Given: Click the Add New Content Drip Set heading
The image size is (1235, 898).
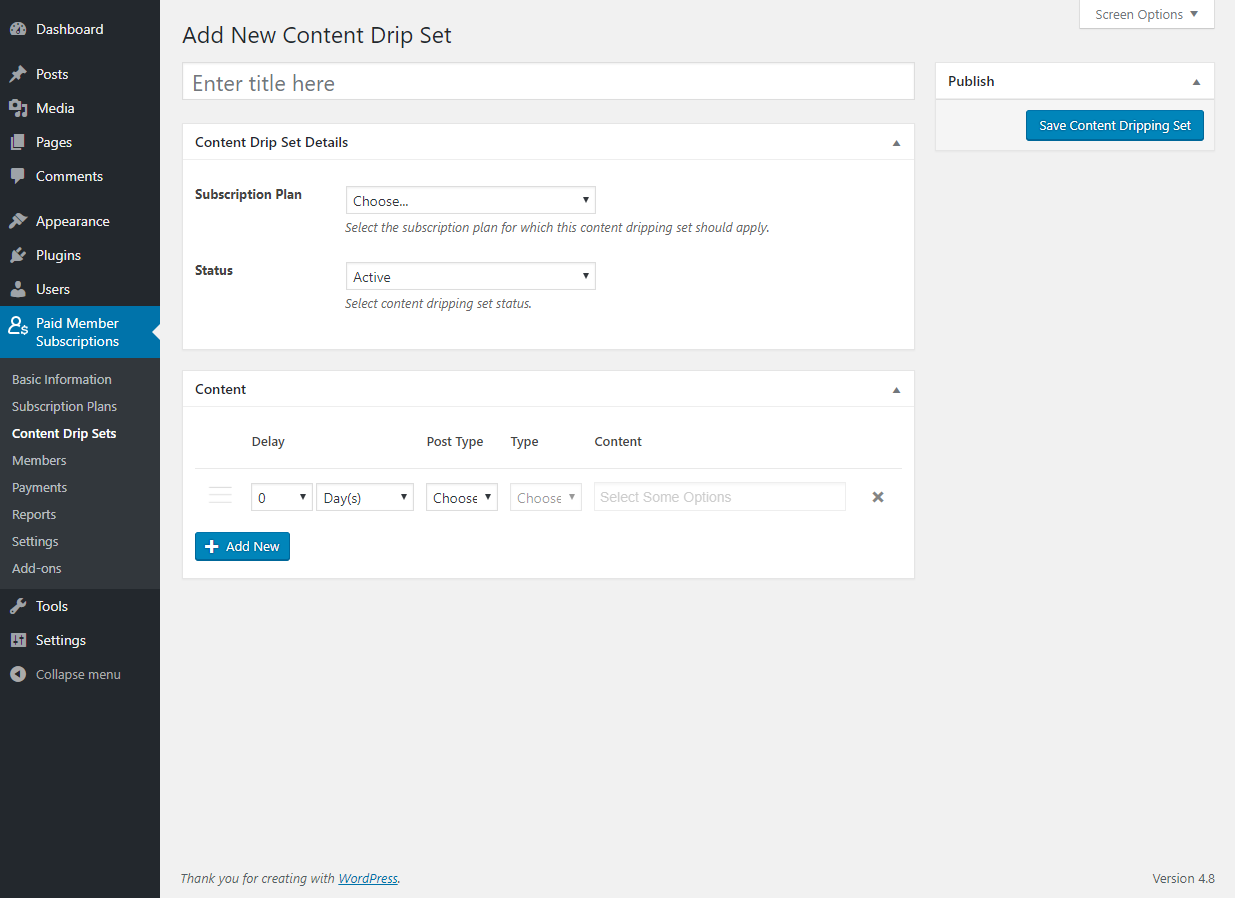Looking at the screenshot, I should pyautogui.click(x=317, y=35).
